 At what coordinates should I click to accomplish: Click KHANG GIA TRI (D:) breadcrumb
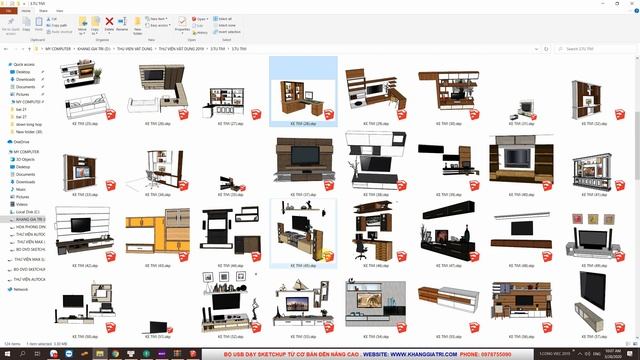tap(94, 49)
